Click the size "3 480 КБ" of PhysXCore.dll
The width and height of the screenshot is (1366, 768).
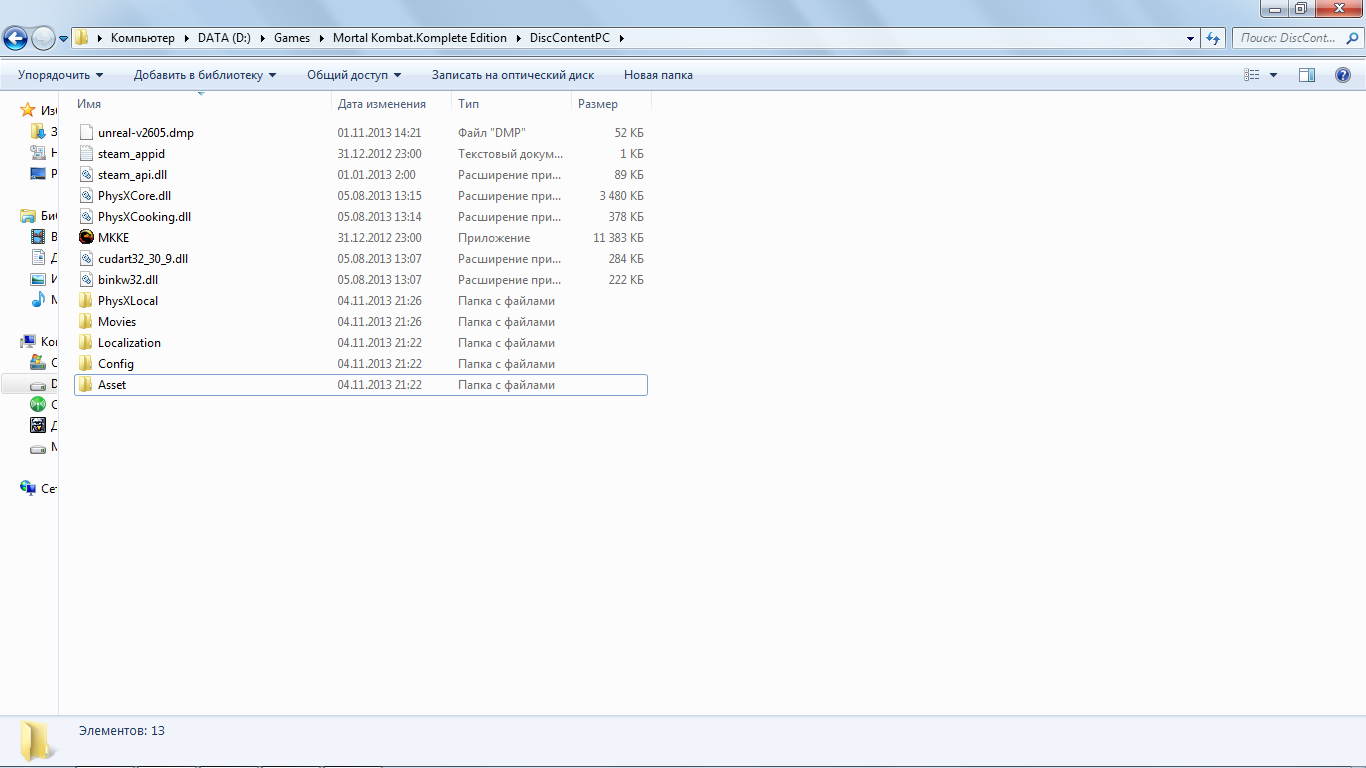[621, 196]
